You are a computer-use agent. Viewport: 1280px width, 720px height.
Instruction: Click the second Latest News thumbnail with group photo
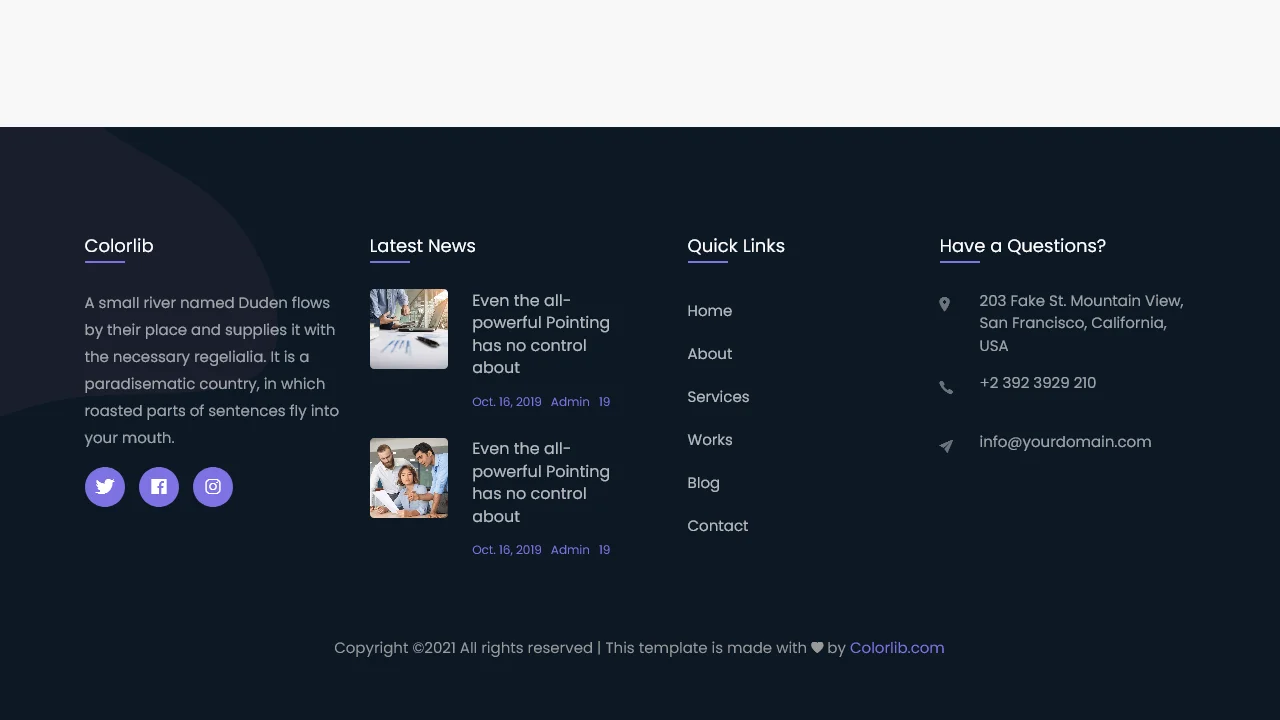point(408,477)
